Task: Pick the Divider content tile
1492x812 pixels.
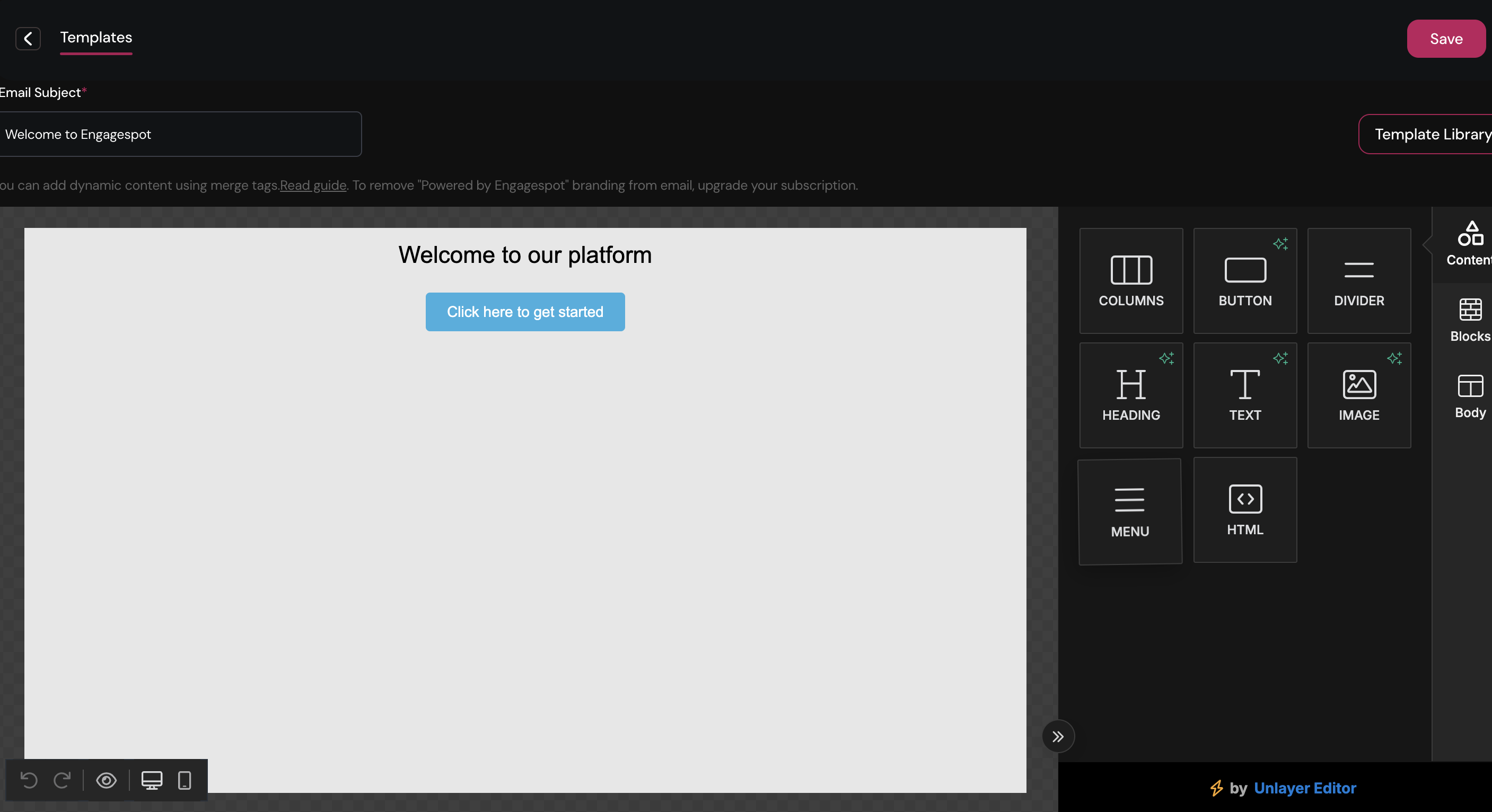Action: pos(1359,281)
